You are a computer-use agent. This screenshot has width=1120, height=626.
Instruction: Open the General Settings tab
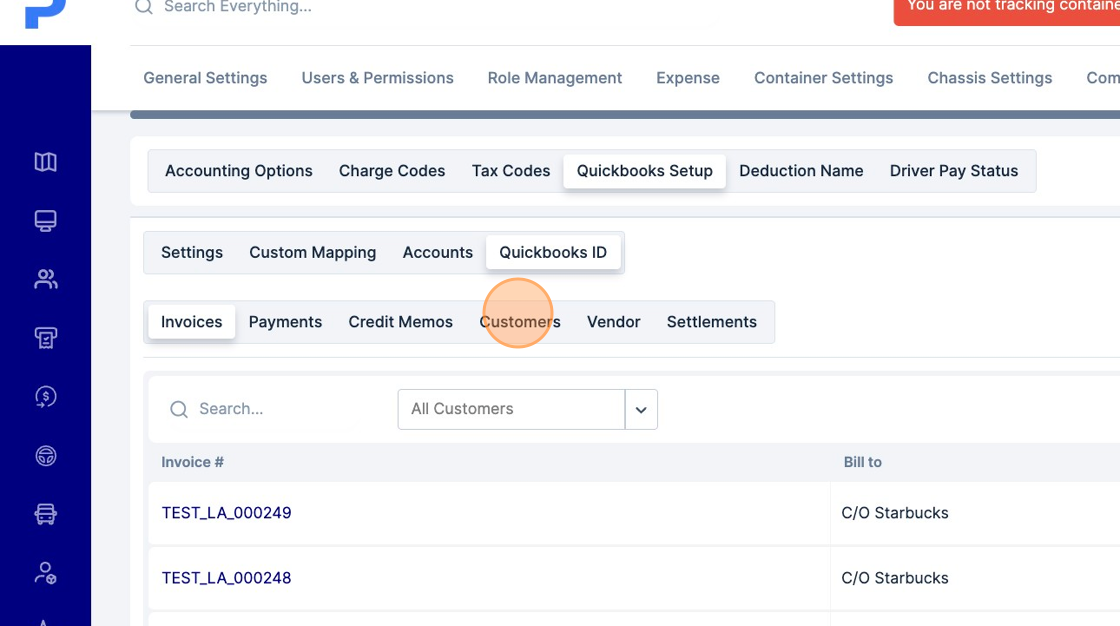coord(205,78)
